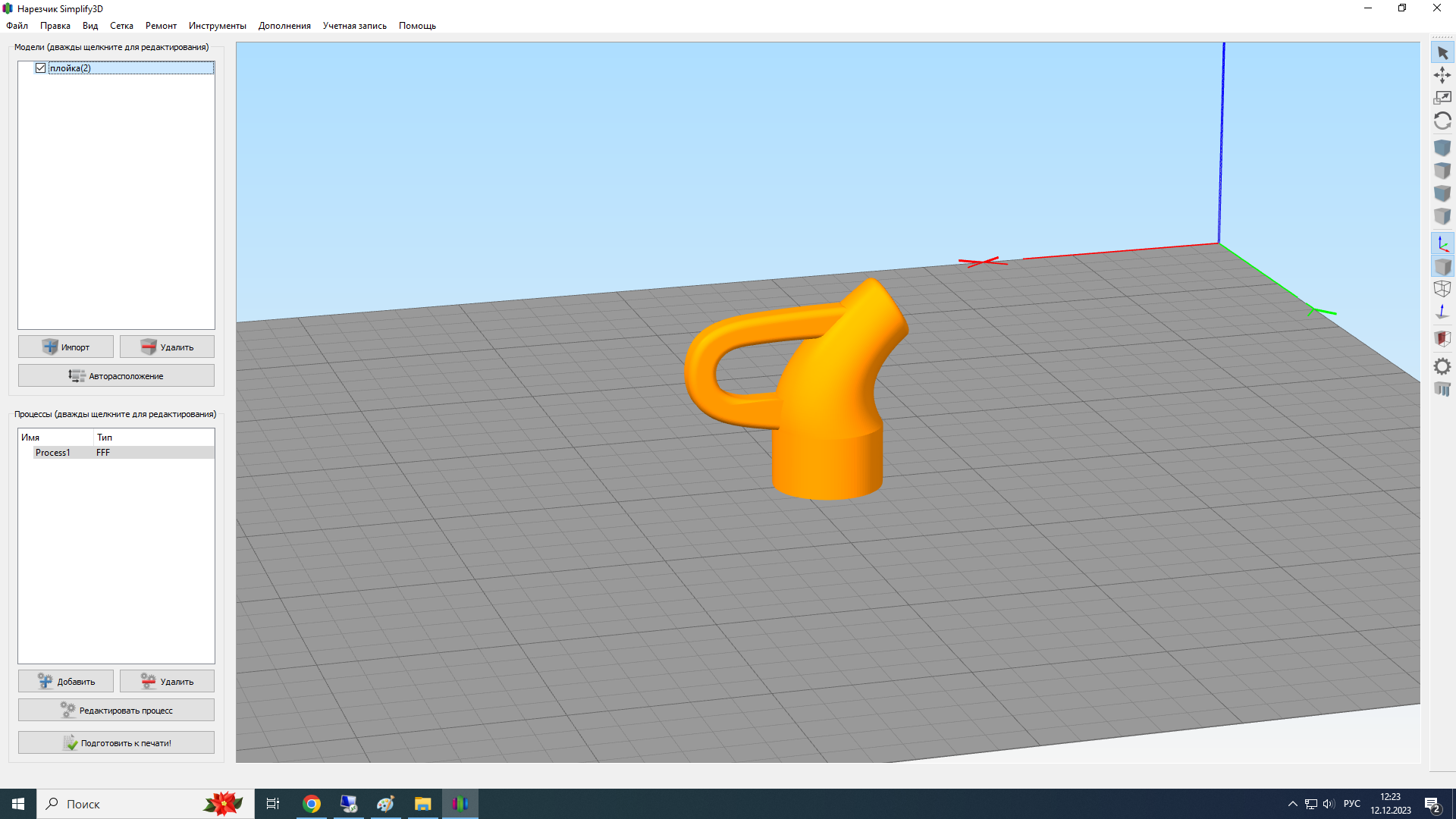
Task: Toggle coordinate axes display icon
Action: click(x=1442, y=244)
